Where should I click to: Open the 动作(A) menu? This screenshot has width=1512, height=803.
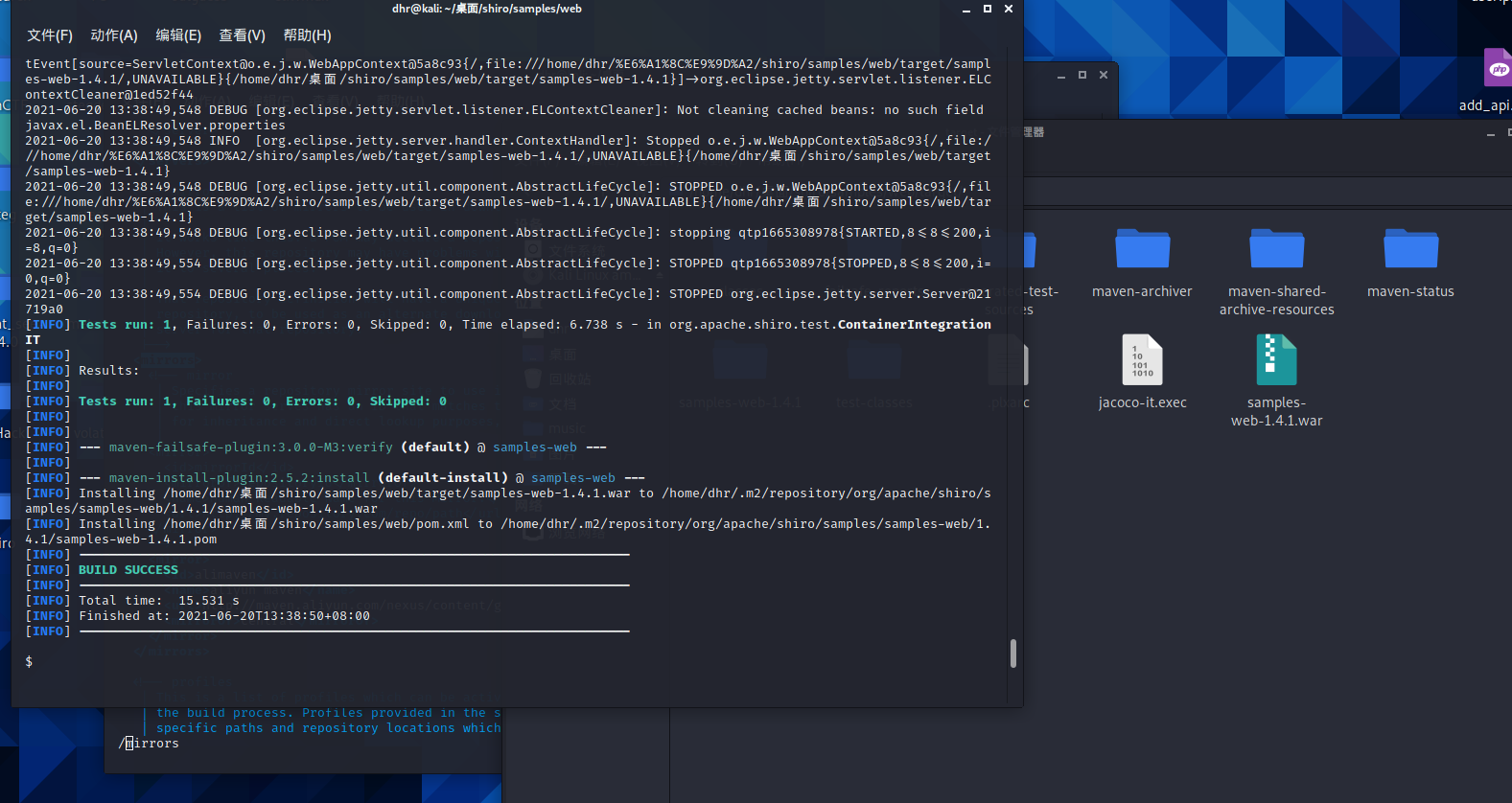[x=114, y=35]
